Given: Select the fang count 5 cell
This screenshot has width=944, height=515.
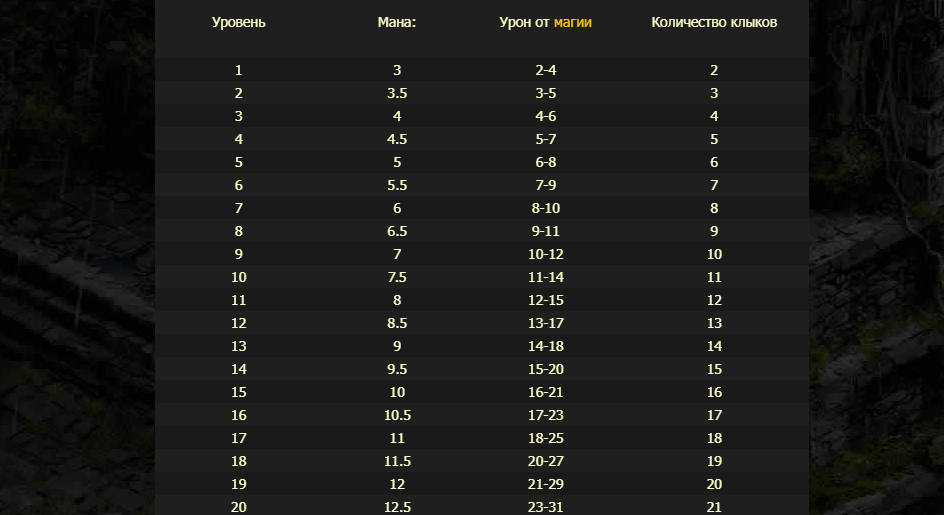Looking at the screenshot, I should point(714,139).
